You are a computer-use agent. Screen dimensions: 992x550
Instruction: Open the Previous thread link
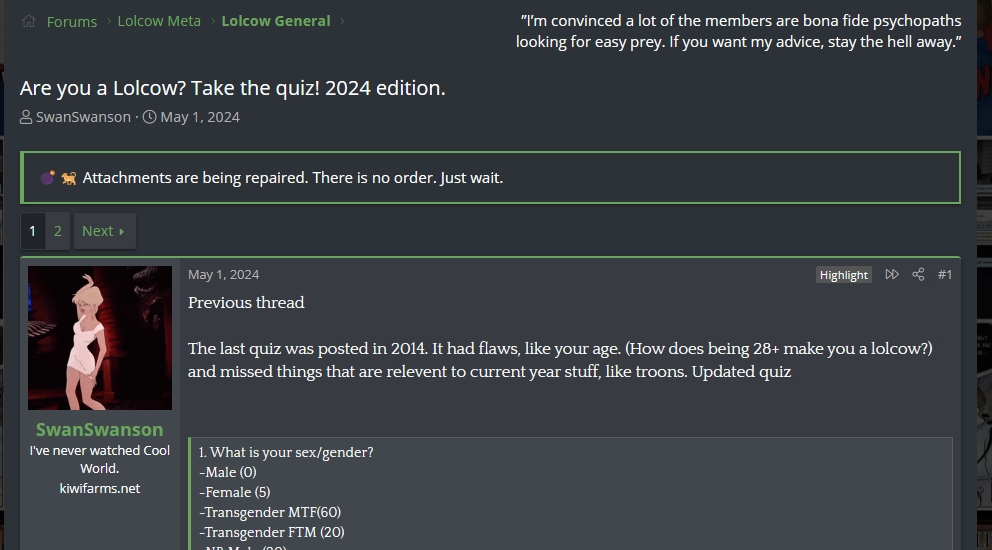pos(246,302)
